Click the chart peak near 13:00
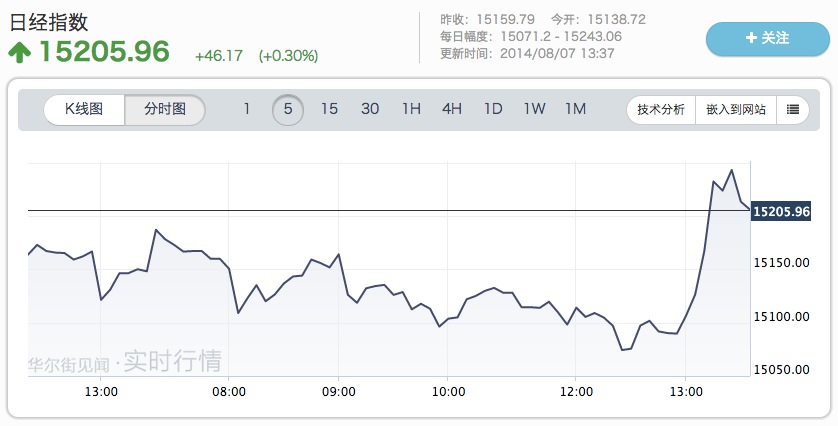This screenshot has width=838, height=426. coord(731,170)
